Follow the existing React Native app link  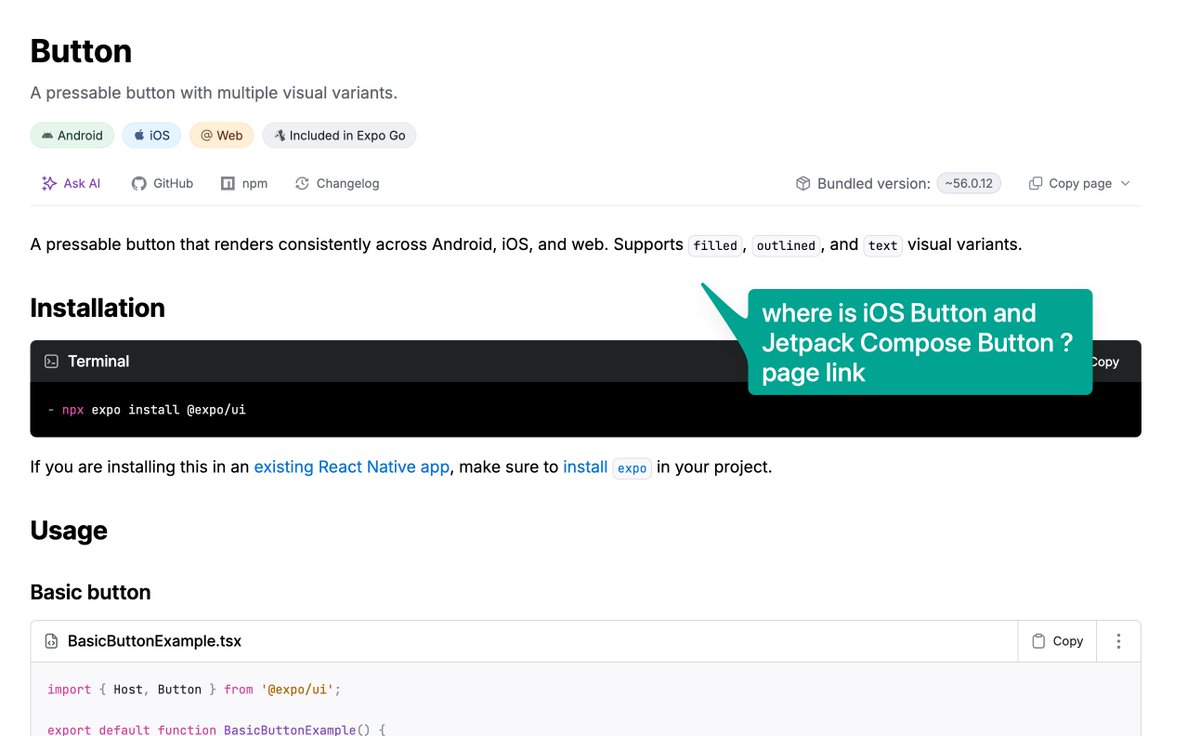click(x=352, y=467)
